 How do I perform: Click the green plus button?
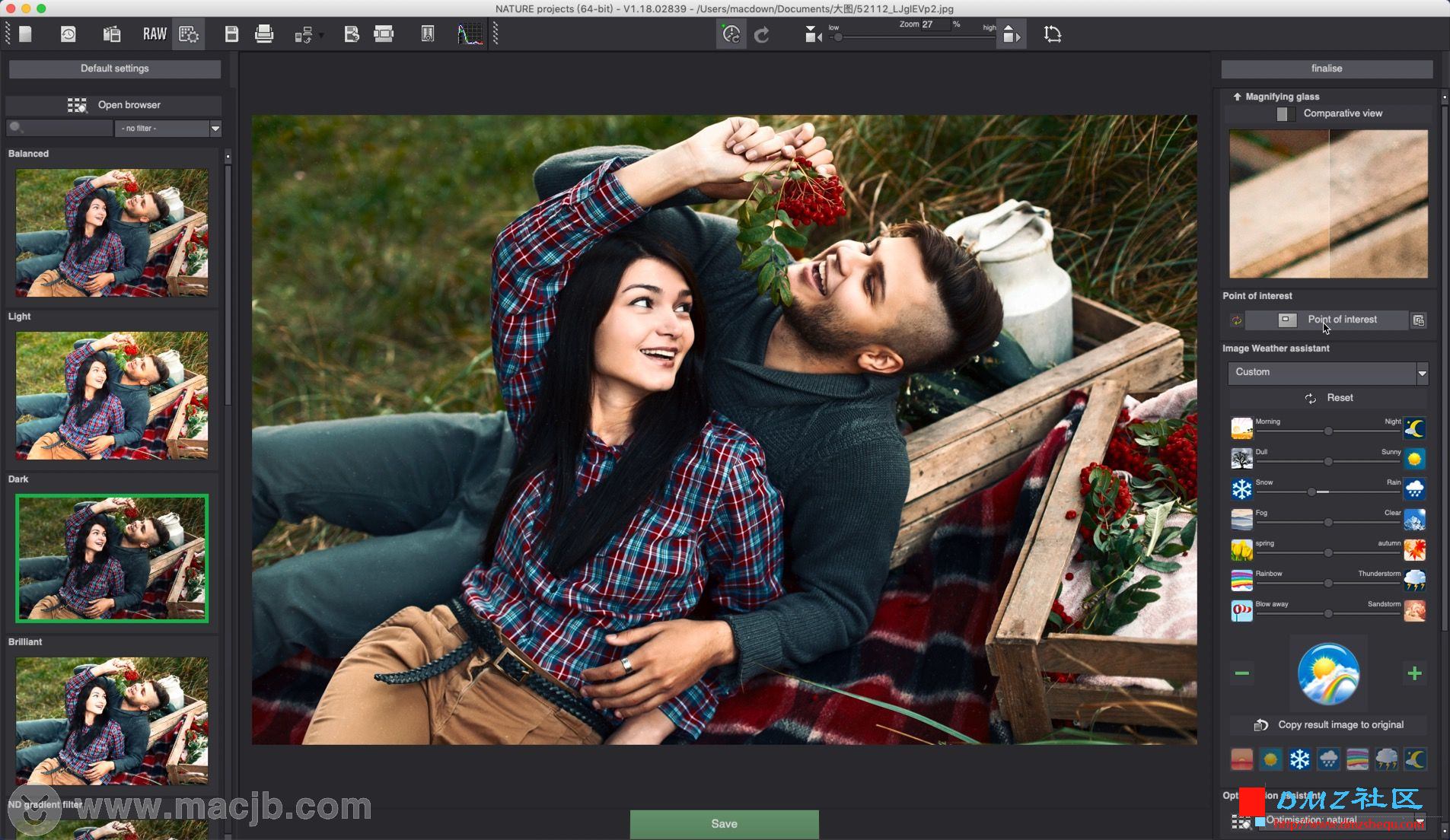coord(1414,673)
